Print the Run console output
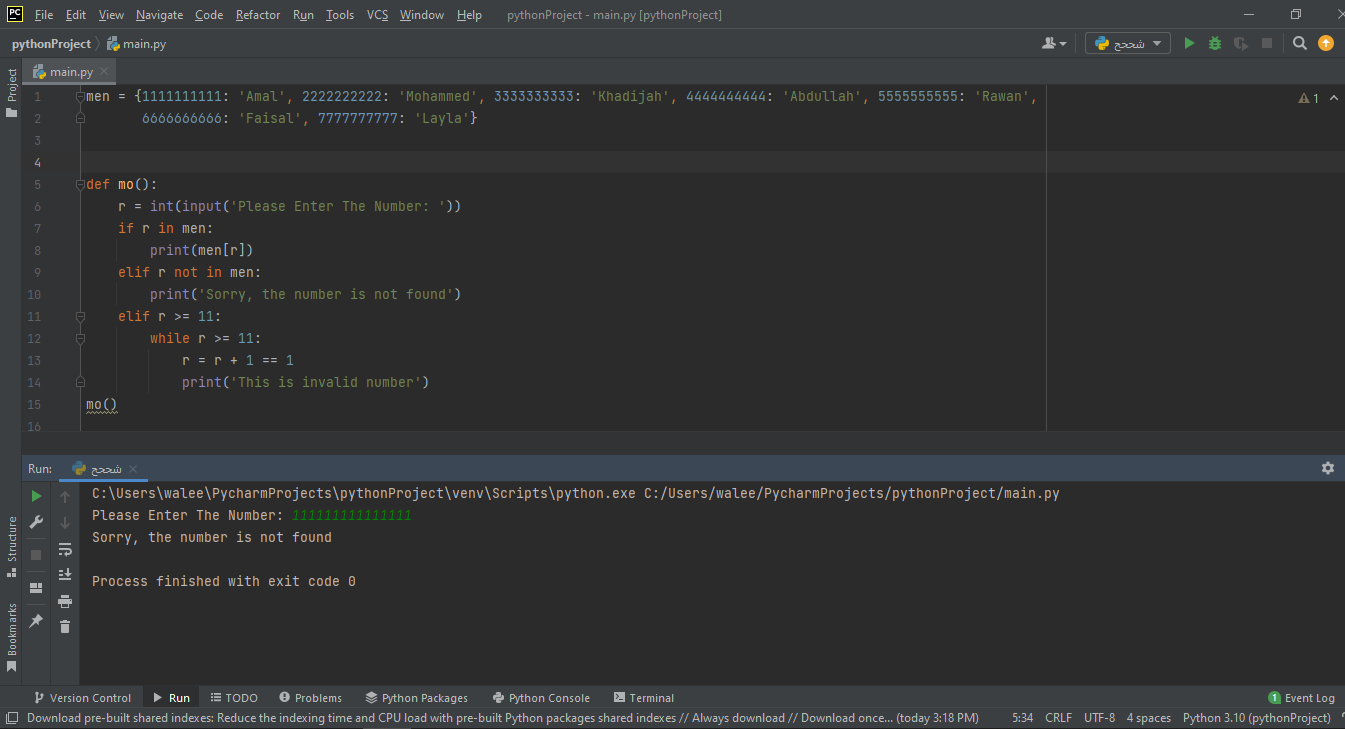The height and width of the screenshot is (729, 1345). point(65,600)
